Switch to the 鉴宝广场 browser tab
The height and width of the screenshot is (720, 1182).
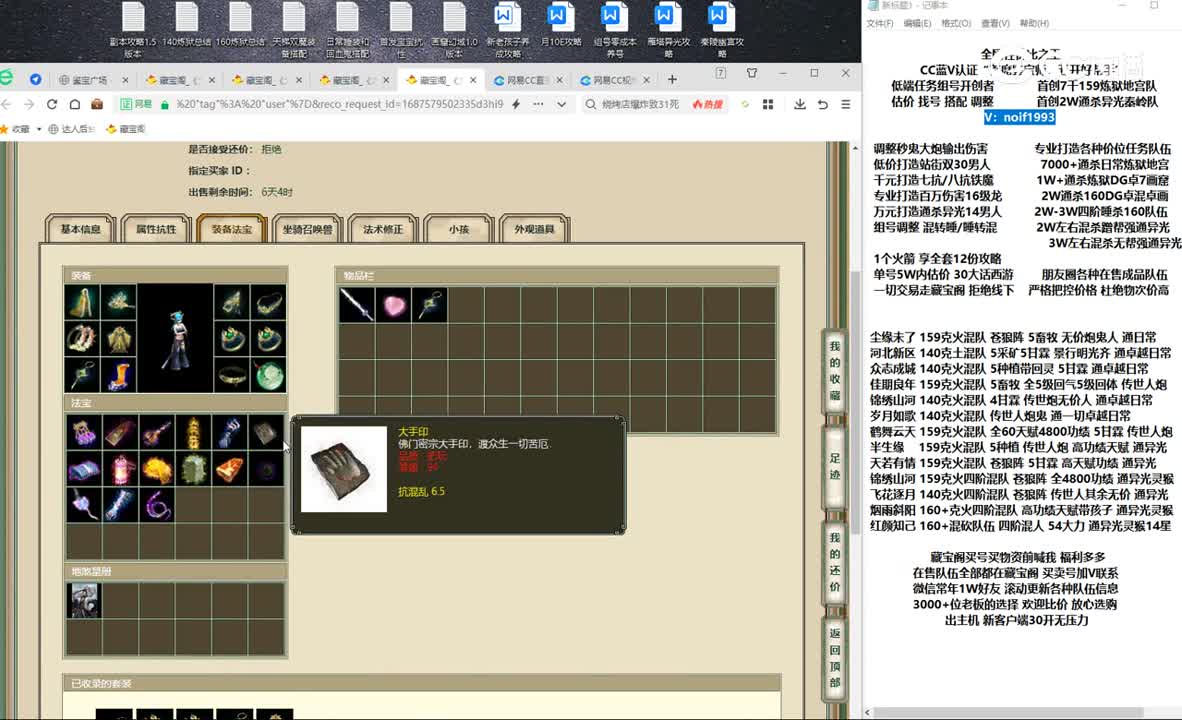click(92, 80)
